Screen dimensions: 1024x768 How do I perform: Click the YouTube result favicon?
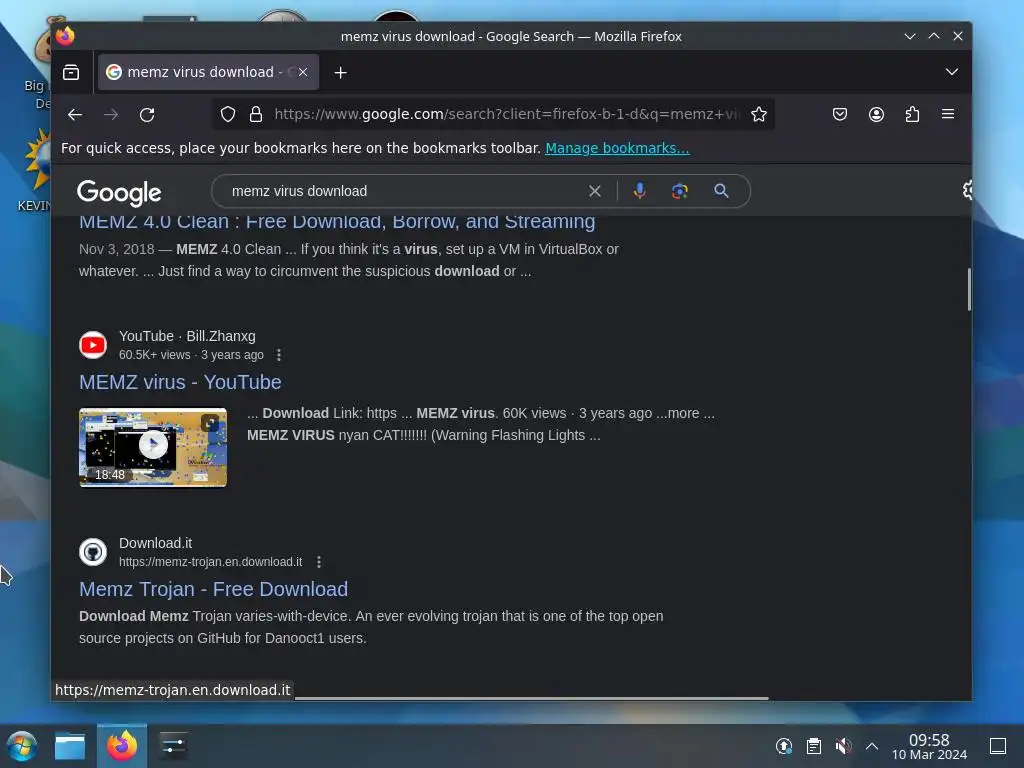(93, 345)
